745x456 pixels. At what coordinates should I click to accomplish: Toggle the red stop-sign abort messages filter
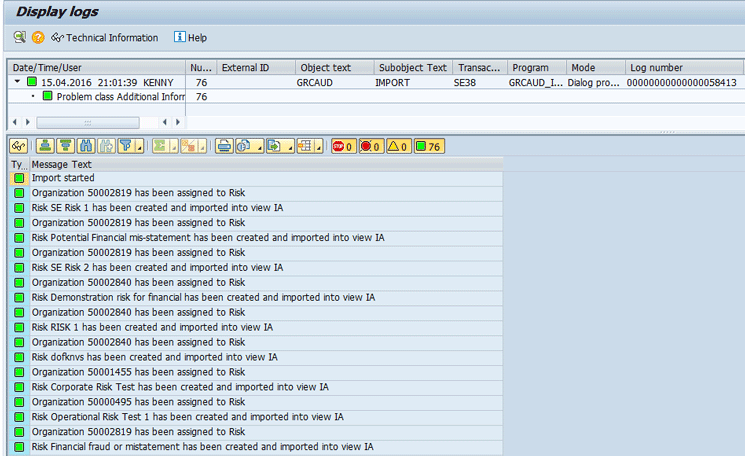pos(343,146)
